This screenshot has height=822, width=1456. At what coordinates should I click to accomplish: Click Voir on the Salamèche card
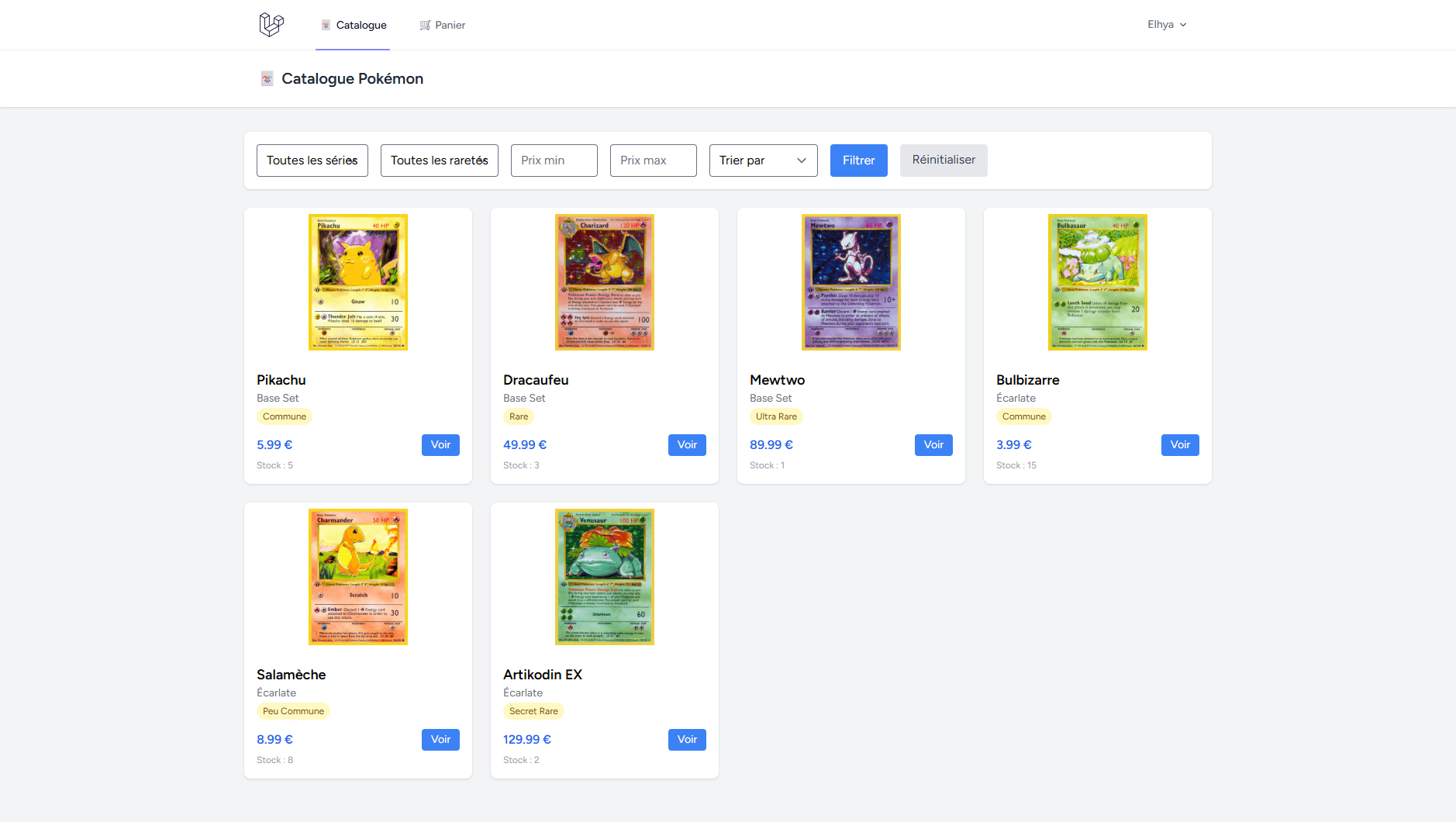pos(440,739)
